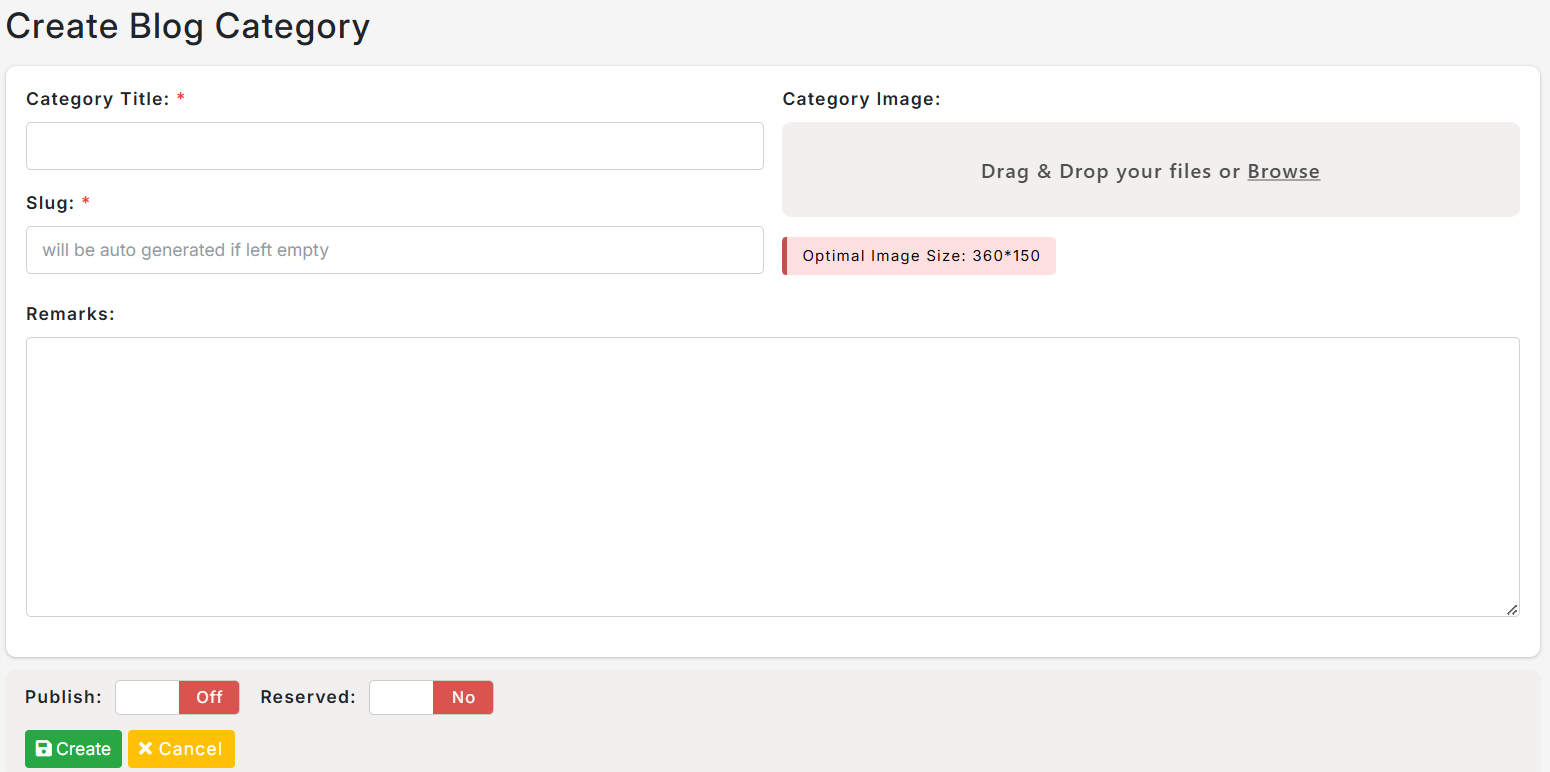Click the Remarks label text
Viewport: 1550px width, 772px height.
click(71, 314)
